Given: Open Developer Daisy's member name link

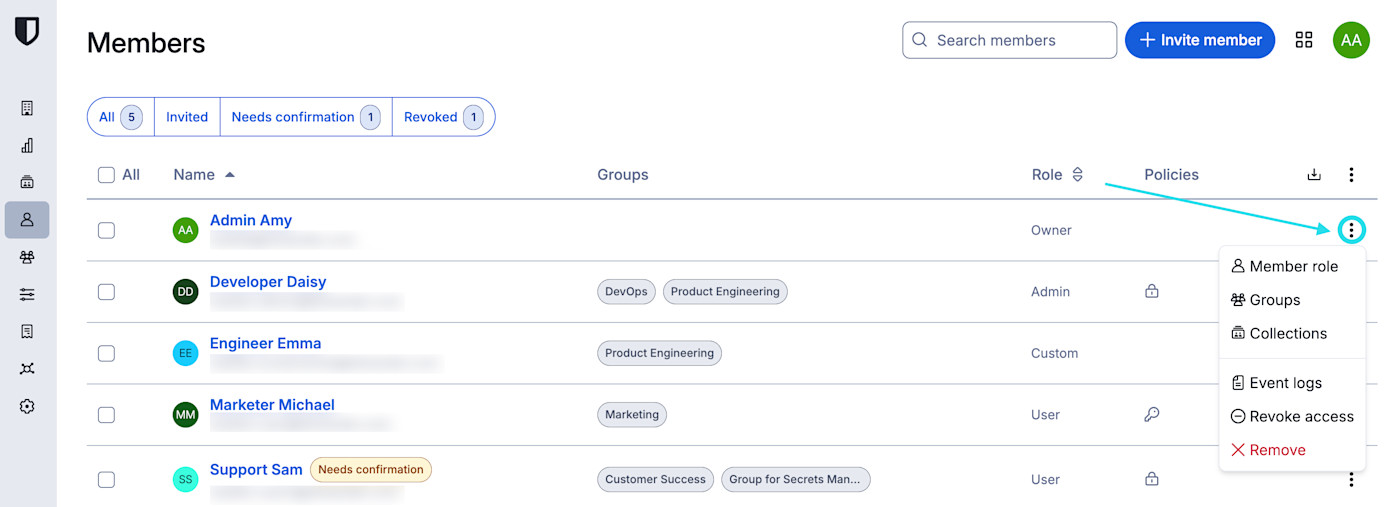Looking at the screenshot, I should [x=268, y=282].
